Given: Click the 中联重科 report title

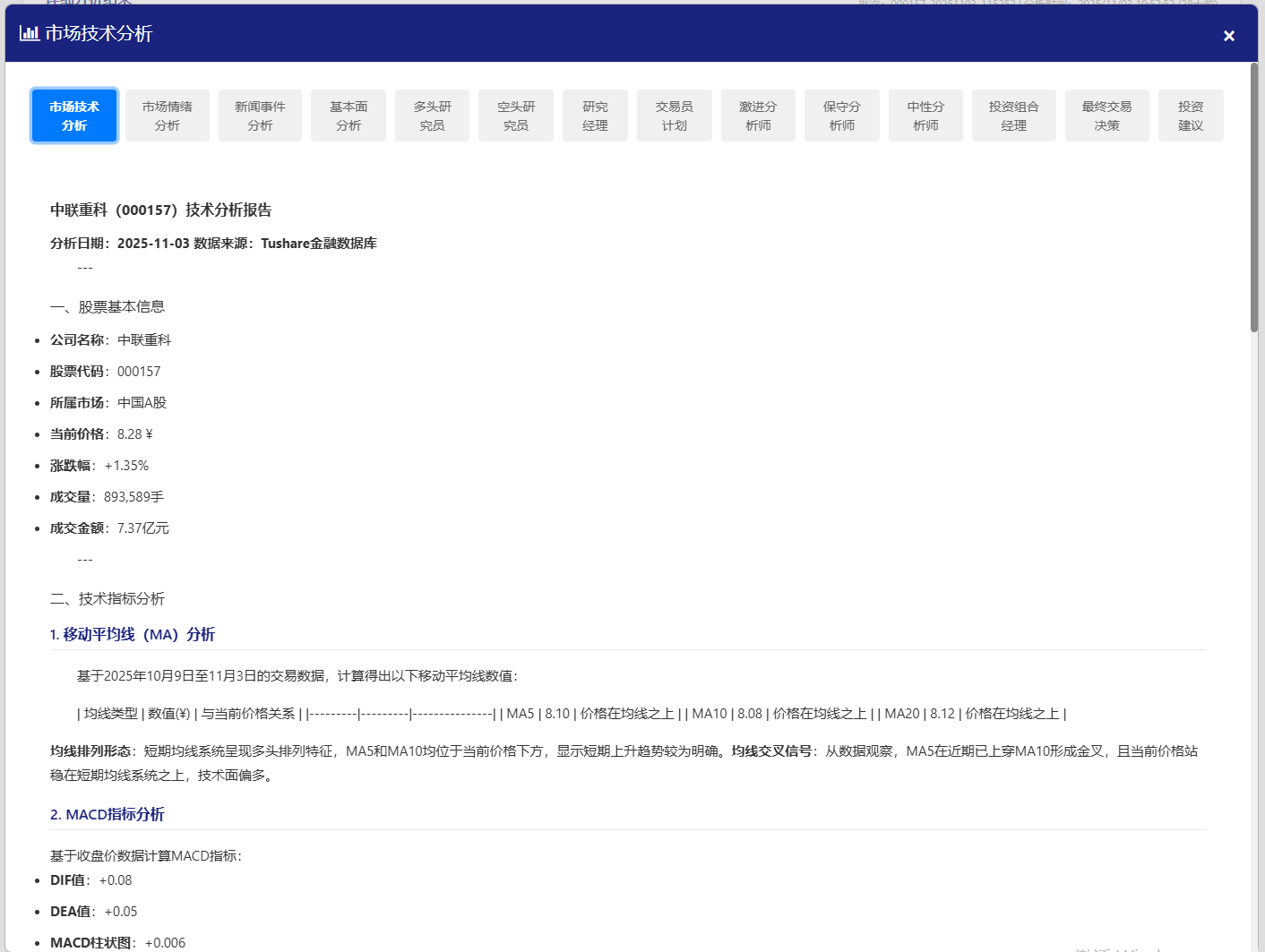Looking at the screenshot, I should pos(161,210).
